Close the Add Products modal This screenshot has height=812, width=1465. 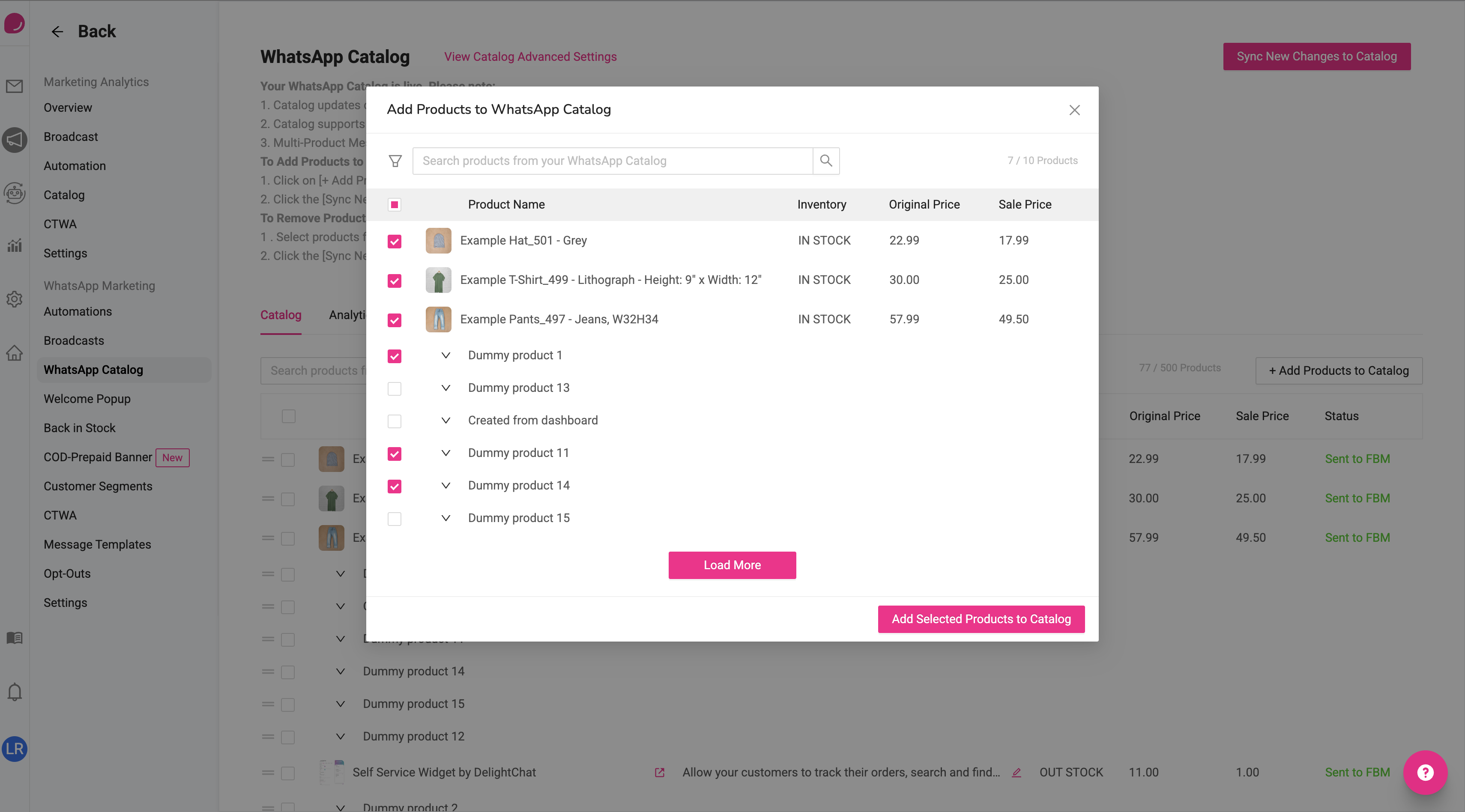coord(1074,110)
